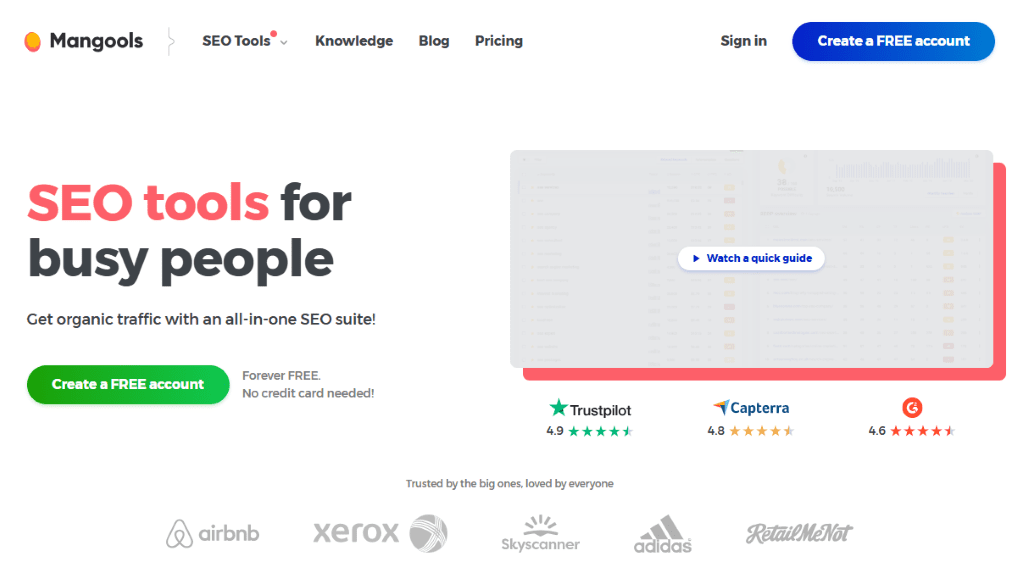Click the adidas logo
Image resolution: width=1024 pixels, height=585 pixels.
pyautogui.click(x=662, y=534)
